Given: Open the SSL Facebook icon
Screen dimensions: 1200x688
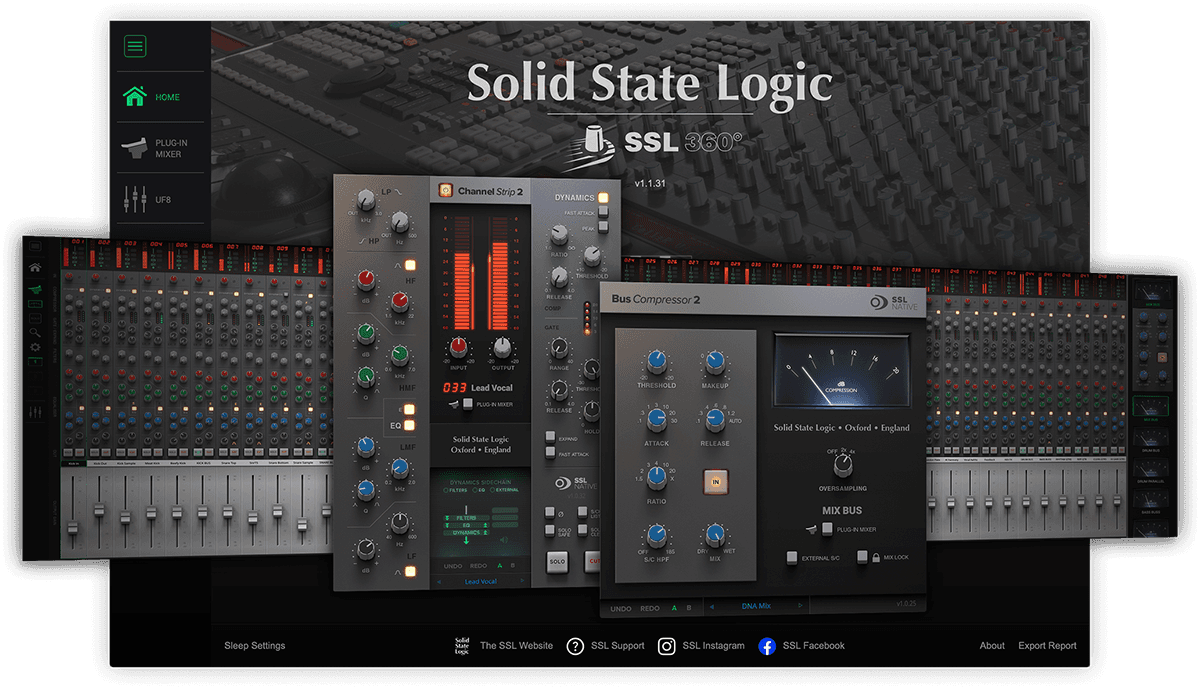Looking at the screenshot, I should tap(767, 646).
